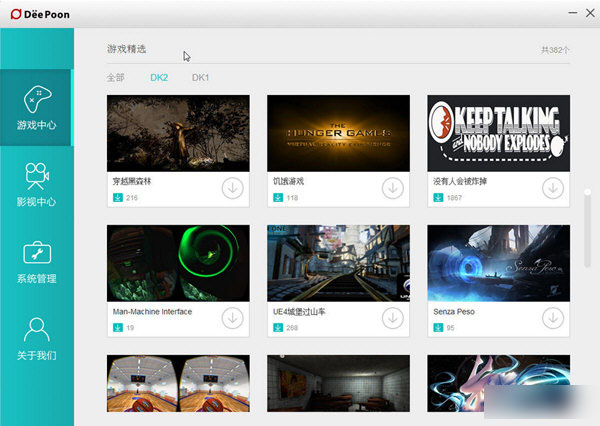The width and height of the screenshot is (600, 426).
Task: Click the Senza Peso title text
Action: (x=454, y=312)
